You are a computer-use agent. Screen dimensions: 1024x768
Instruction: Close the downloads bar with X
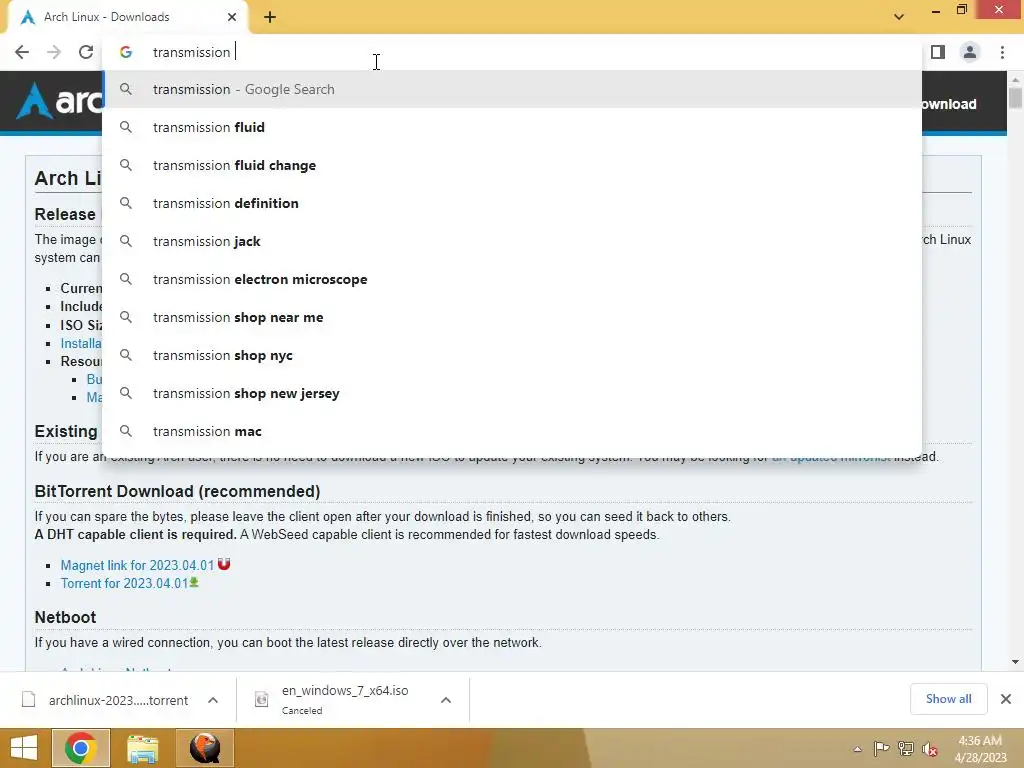pyautogui.click(x=1006, y=699)
